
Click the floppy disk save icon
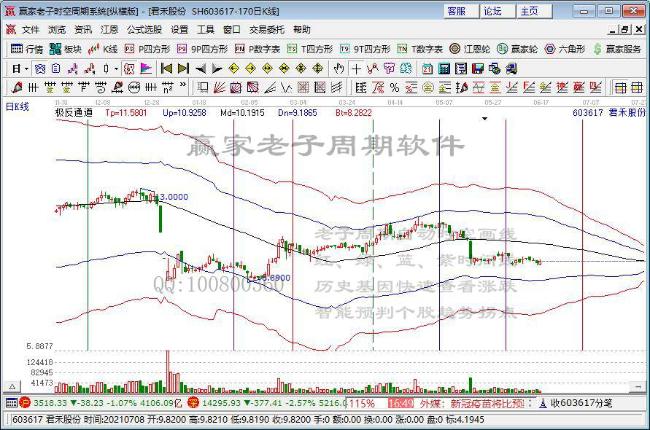[478, 68]
